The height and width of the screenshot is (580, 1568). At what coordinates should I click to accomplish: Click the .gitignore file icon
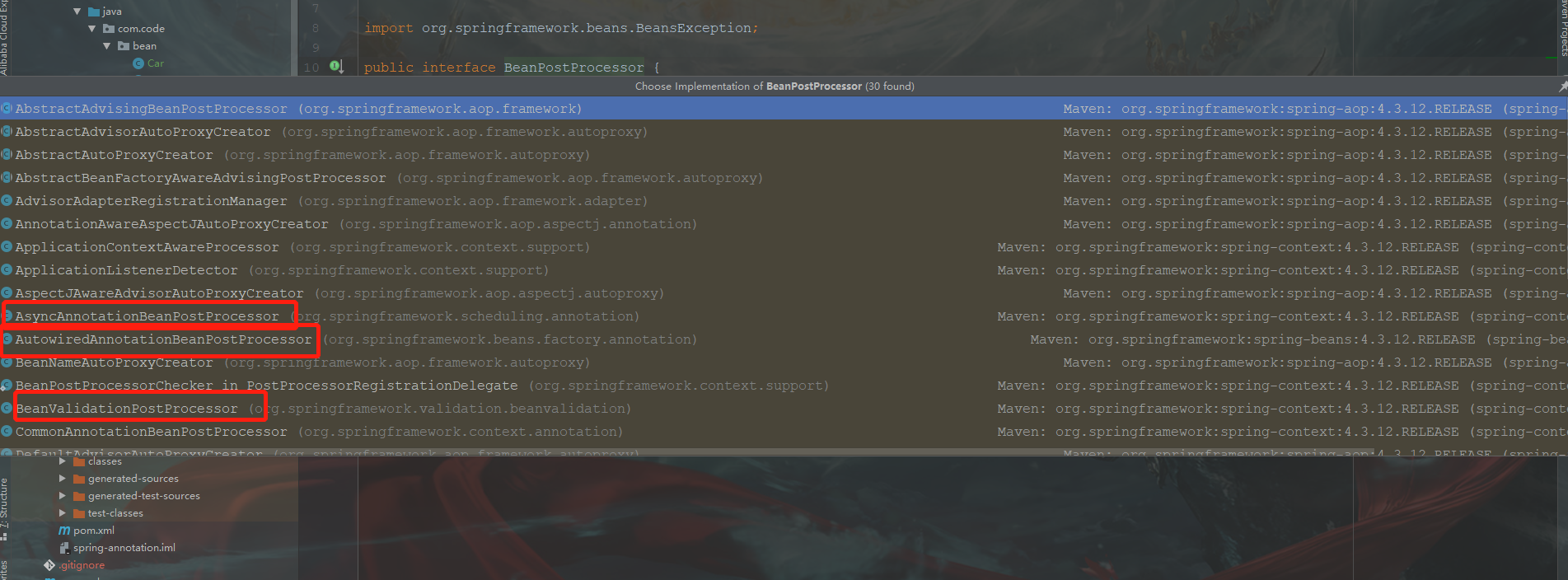click(49, 565)
